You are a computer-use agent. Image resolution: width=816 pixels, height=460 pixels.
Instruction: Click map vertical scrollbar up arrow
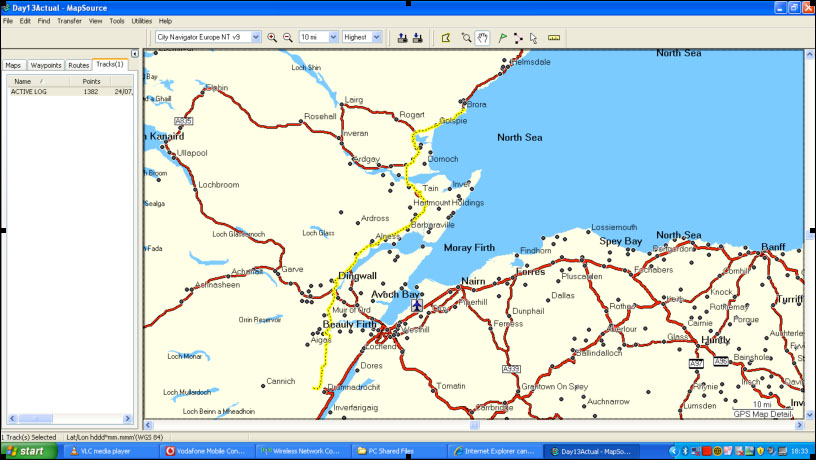[x=810, y=54]
